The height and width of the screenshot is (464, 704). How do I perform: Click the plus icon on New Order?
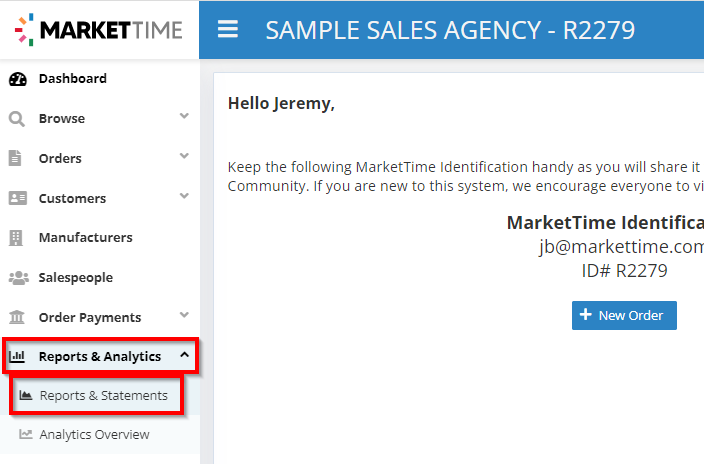(585, 314)
